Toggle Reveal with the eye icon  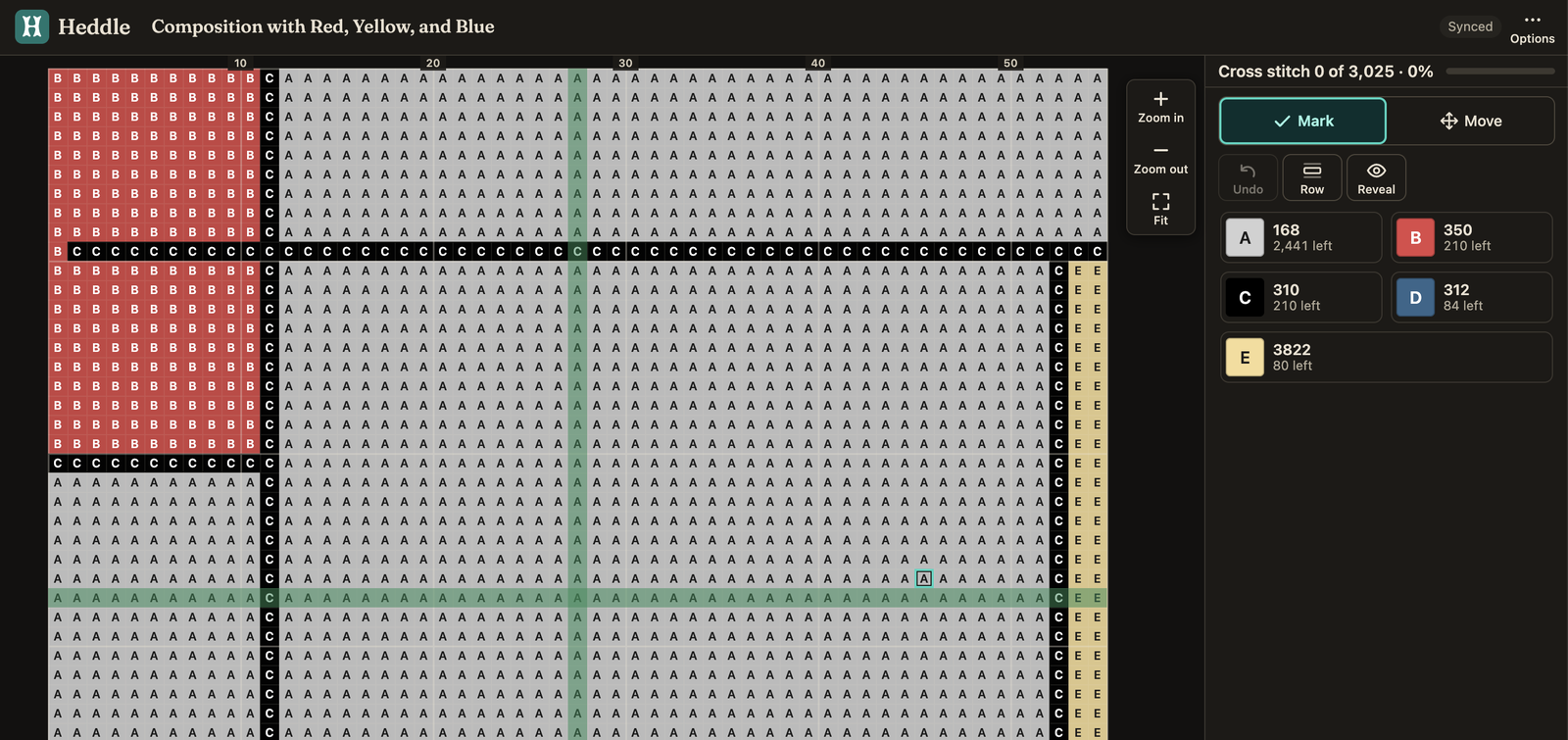pos(1376,177)
